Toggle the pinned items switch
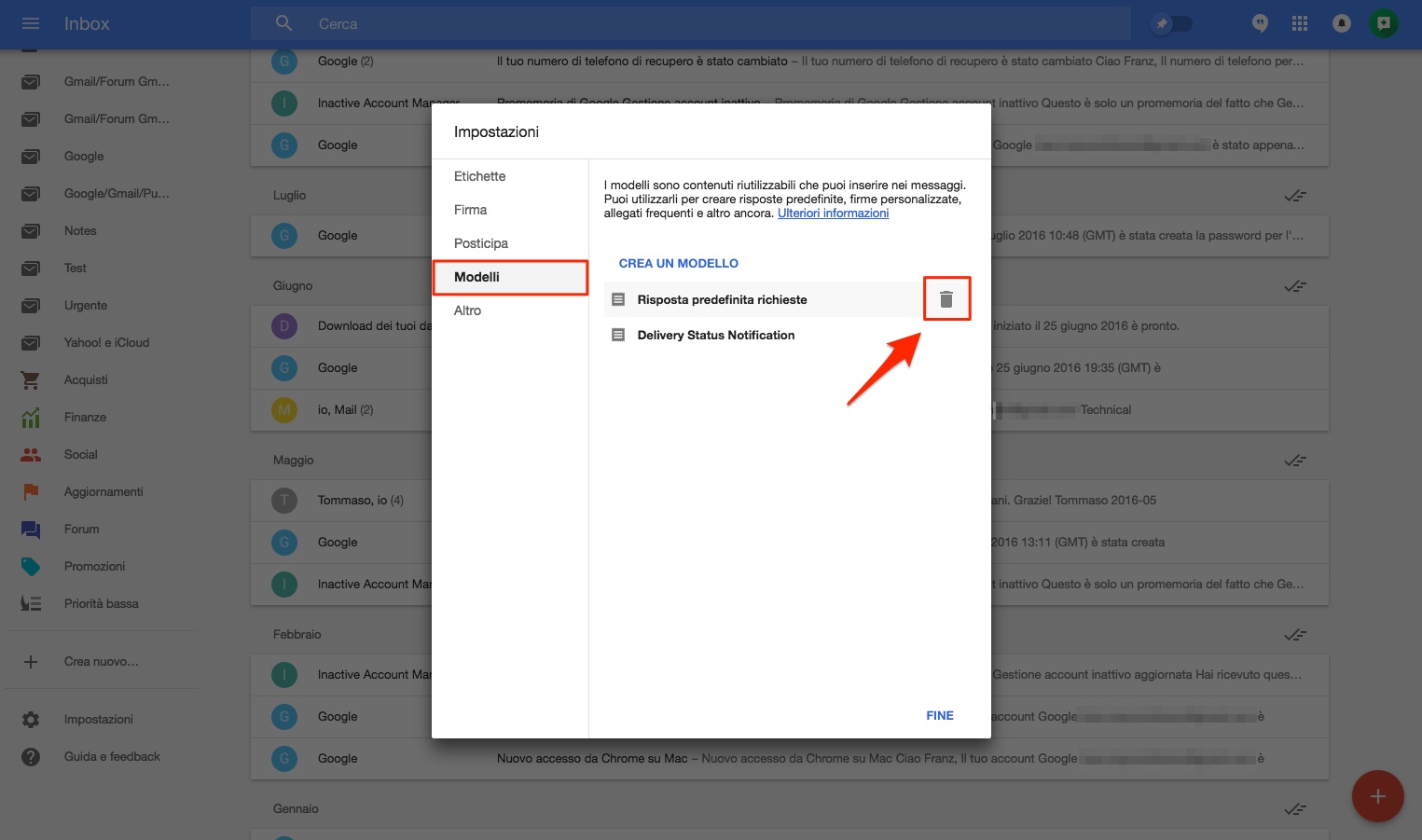1422x840 pixels. 1171,23
